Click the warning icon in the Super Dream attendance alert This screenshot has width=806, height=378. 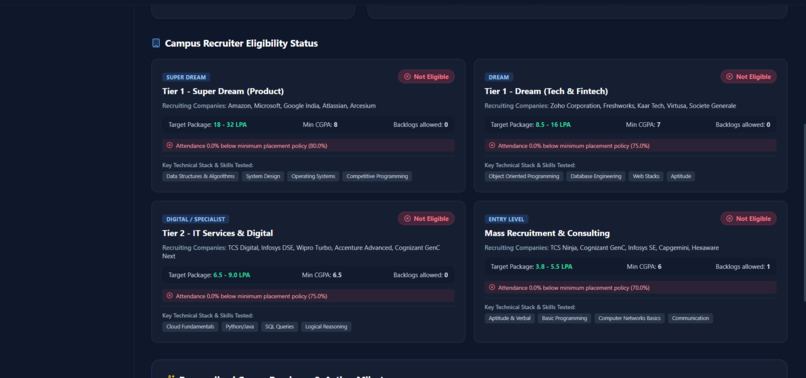170,146
